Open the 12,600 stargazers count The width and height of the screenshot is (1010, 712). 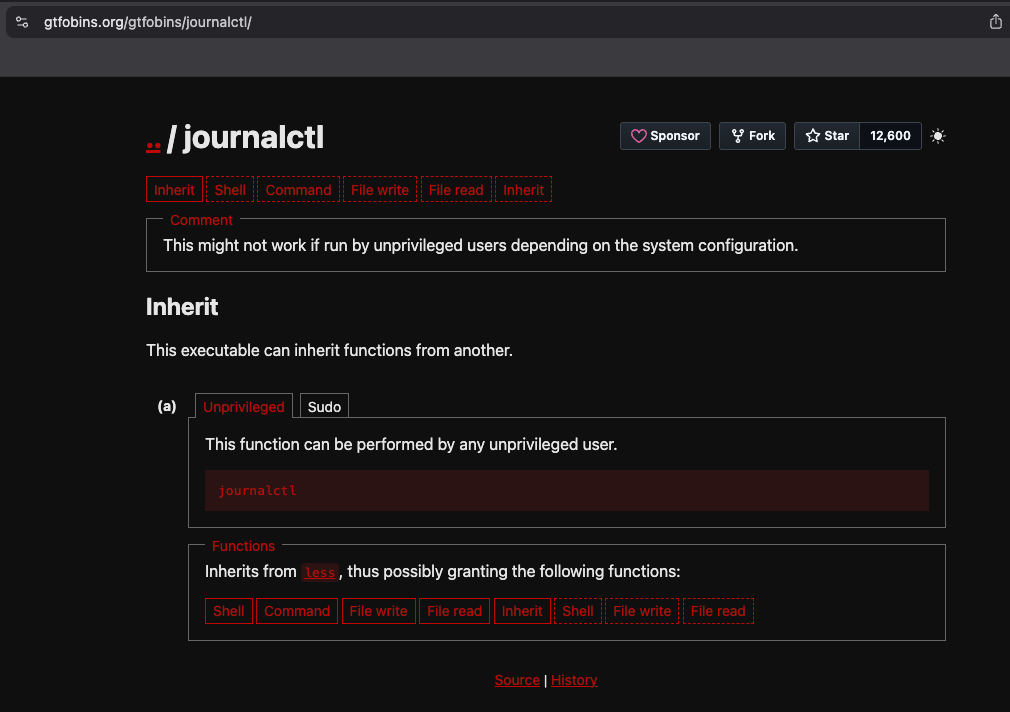tap(890, 136)
